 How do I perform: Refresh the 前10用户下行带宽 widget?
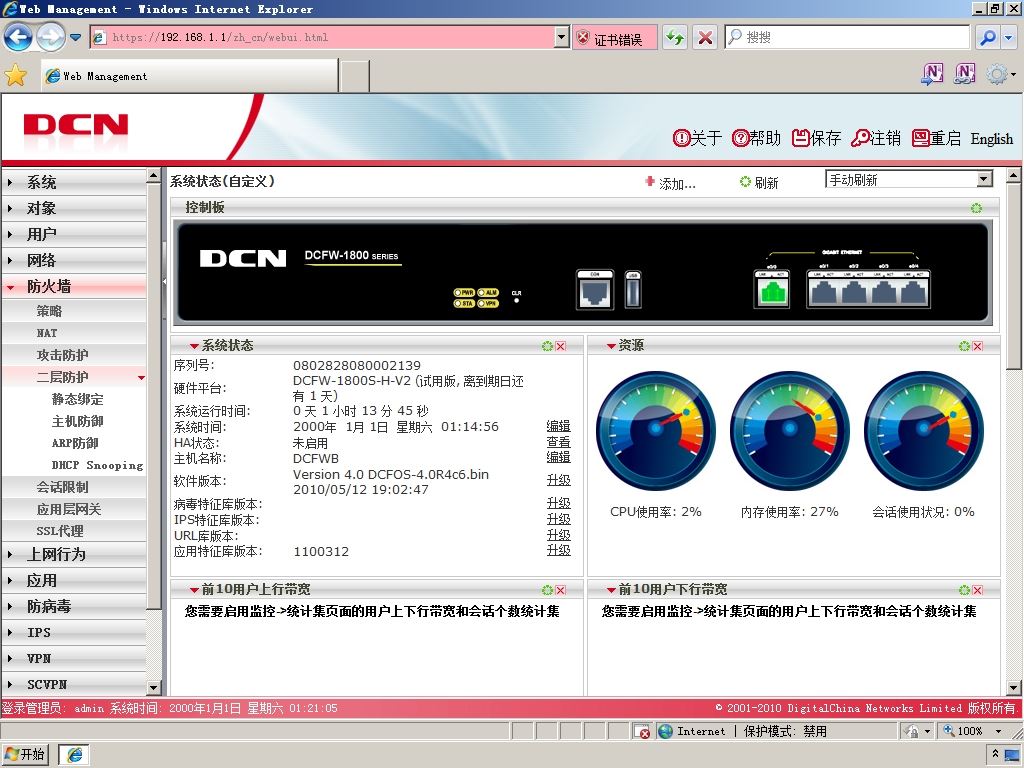(964, 590)
